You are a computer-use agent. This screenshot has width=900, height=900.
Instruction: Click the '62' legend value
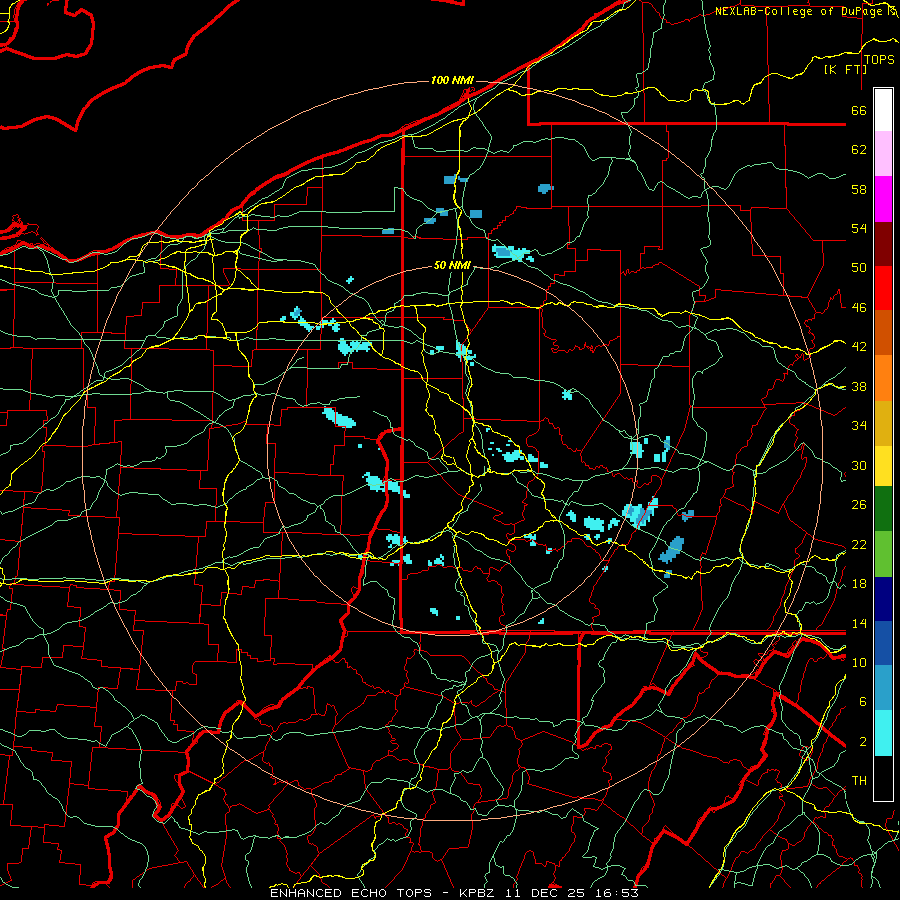coord(859,150)
